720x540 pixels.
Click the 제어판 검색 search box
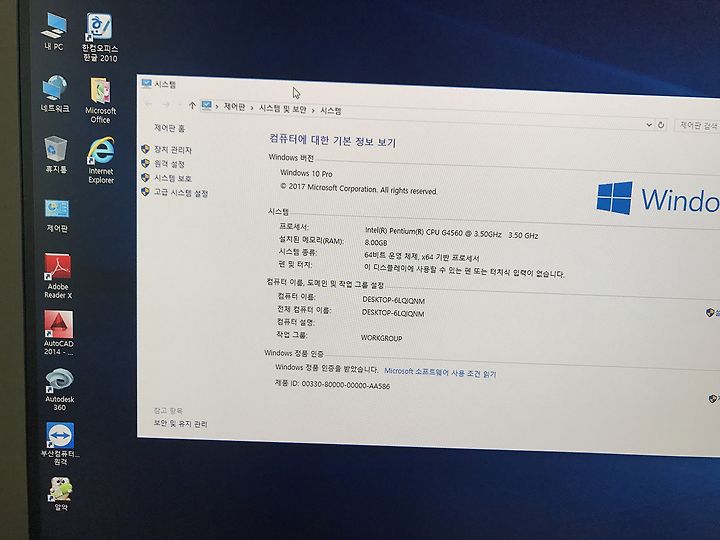pyautogui.click(x=697, y=125)
